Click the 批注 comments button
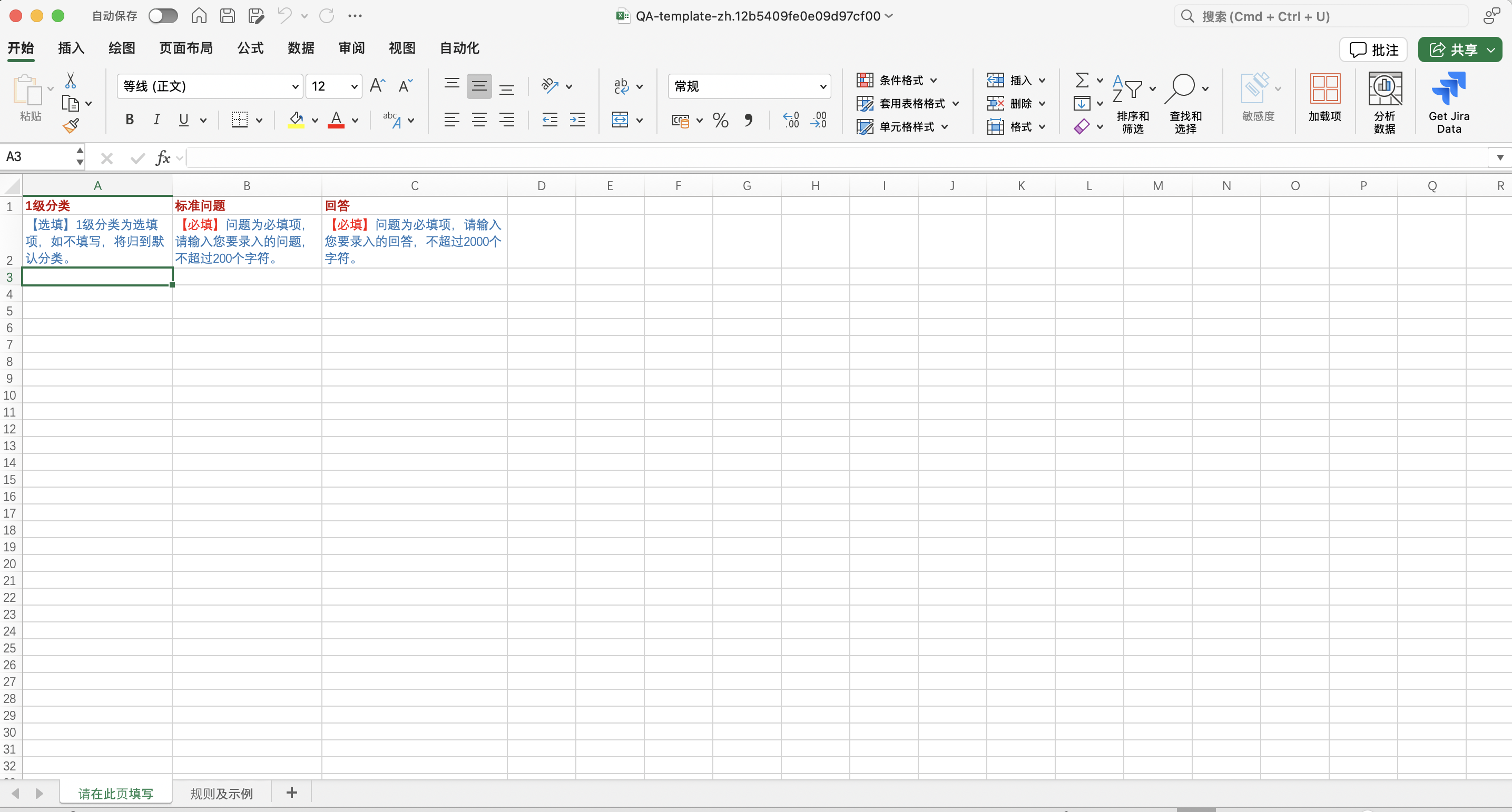The width and height of the screenshot is (1512, 812). (1373, 50)
